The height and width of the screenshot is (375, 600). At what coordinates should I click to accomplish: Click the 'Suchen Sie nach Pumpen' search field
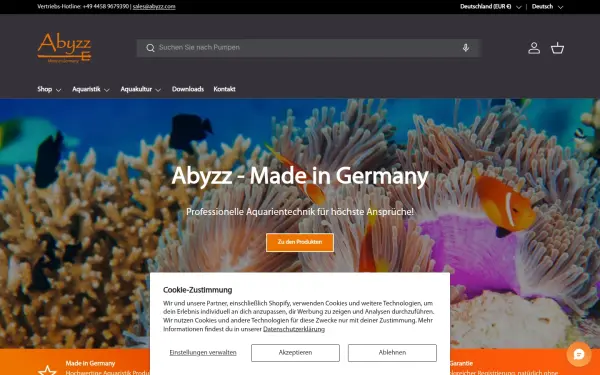coord(308,48)
